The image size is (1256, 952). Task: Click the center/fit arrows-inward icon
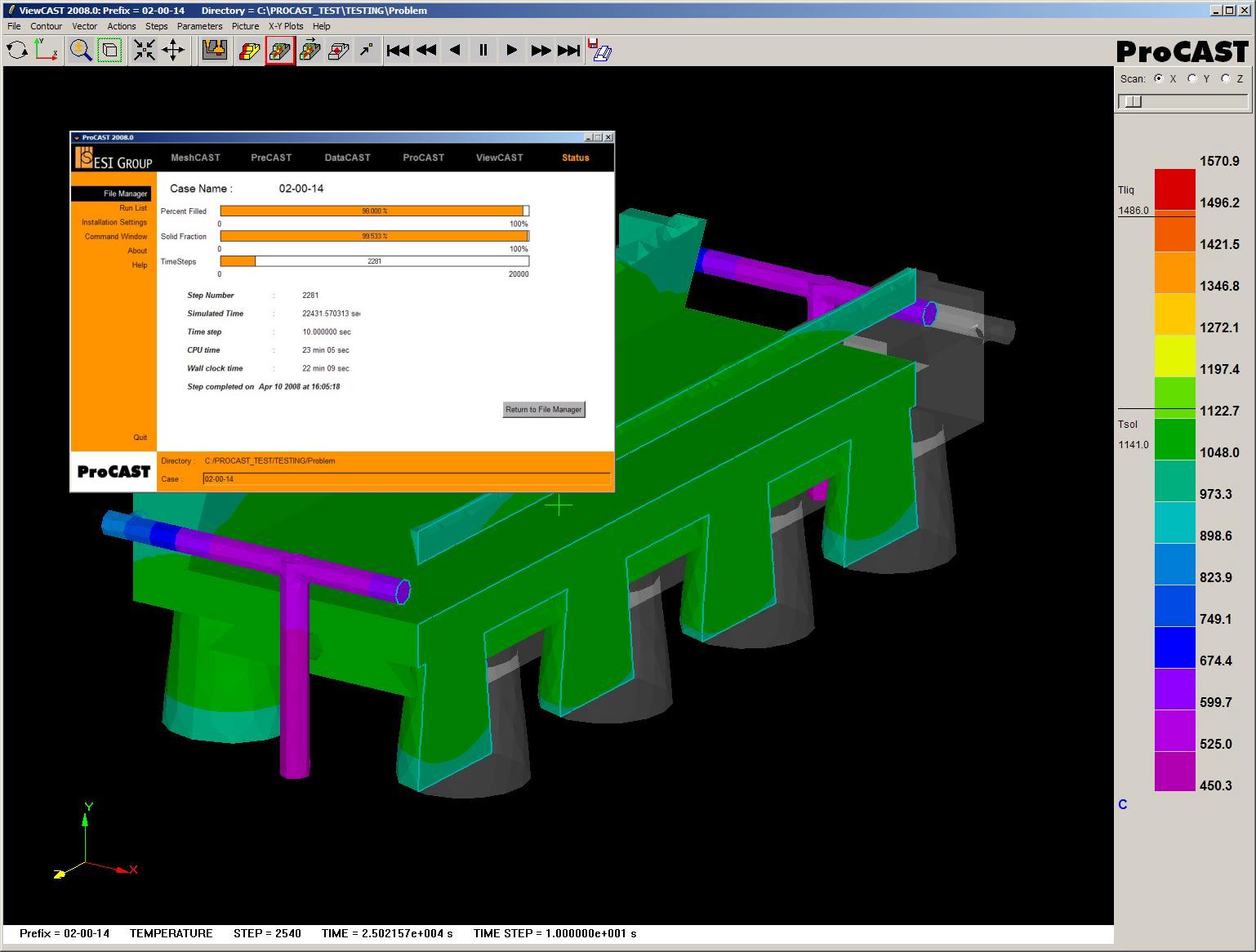(x=145, y=51)
